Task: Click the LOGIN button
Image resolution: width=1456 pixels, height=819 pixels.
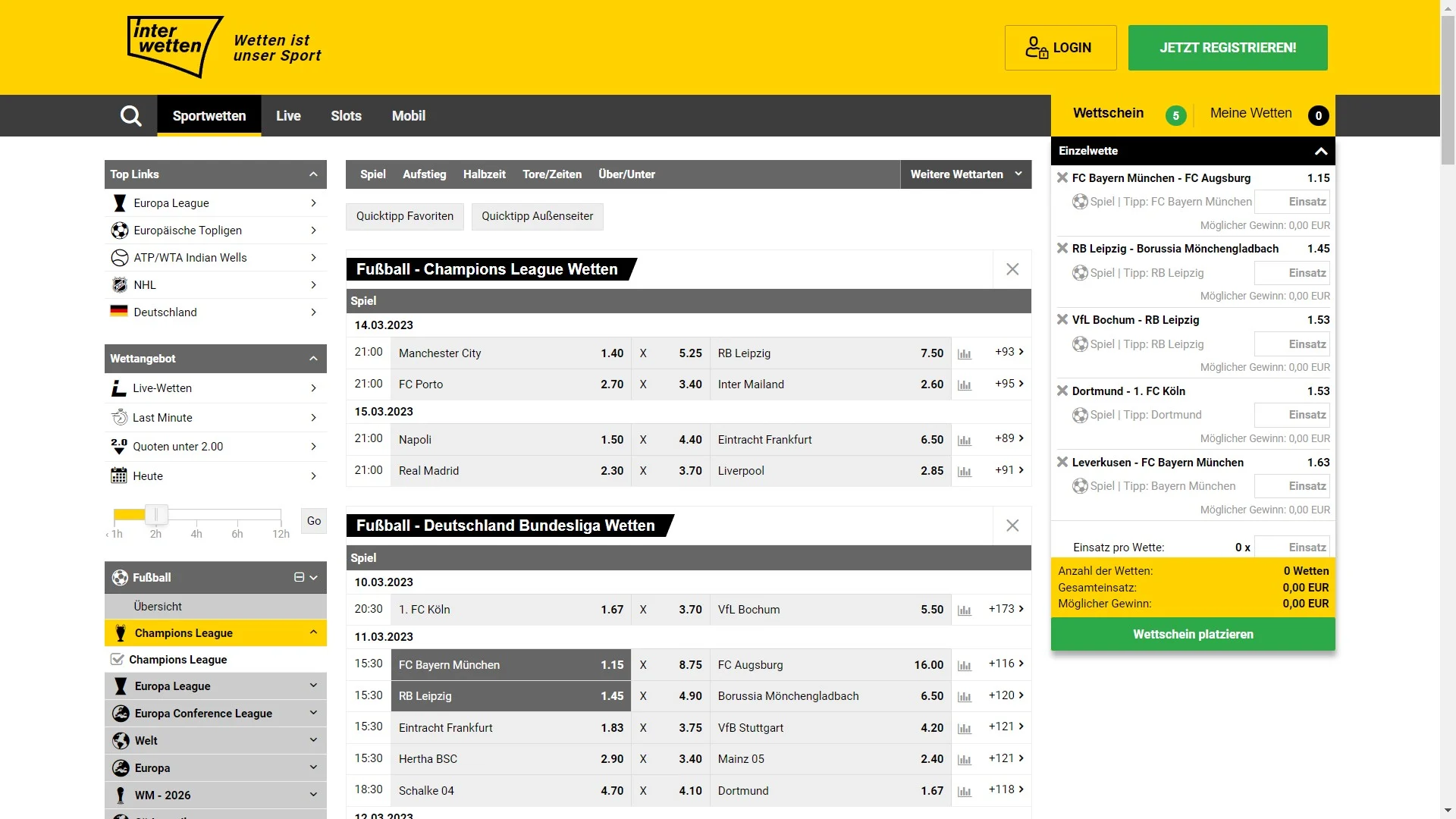Action: pos(1060,48)
